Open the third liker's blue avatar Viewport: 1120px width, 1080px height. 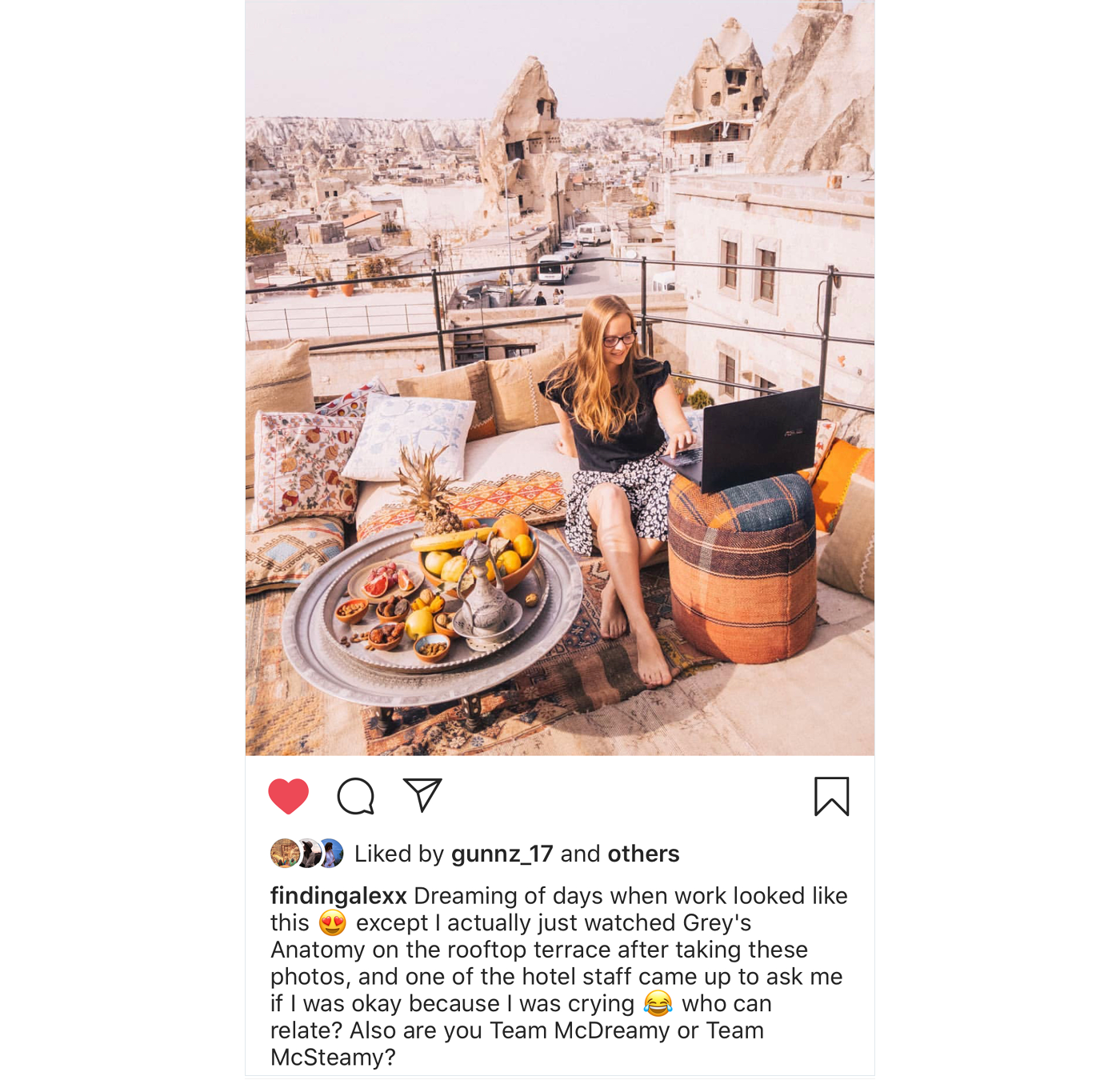pyautogui.click(x=330, y=854)
